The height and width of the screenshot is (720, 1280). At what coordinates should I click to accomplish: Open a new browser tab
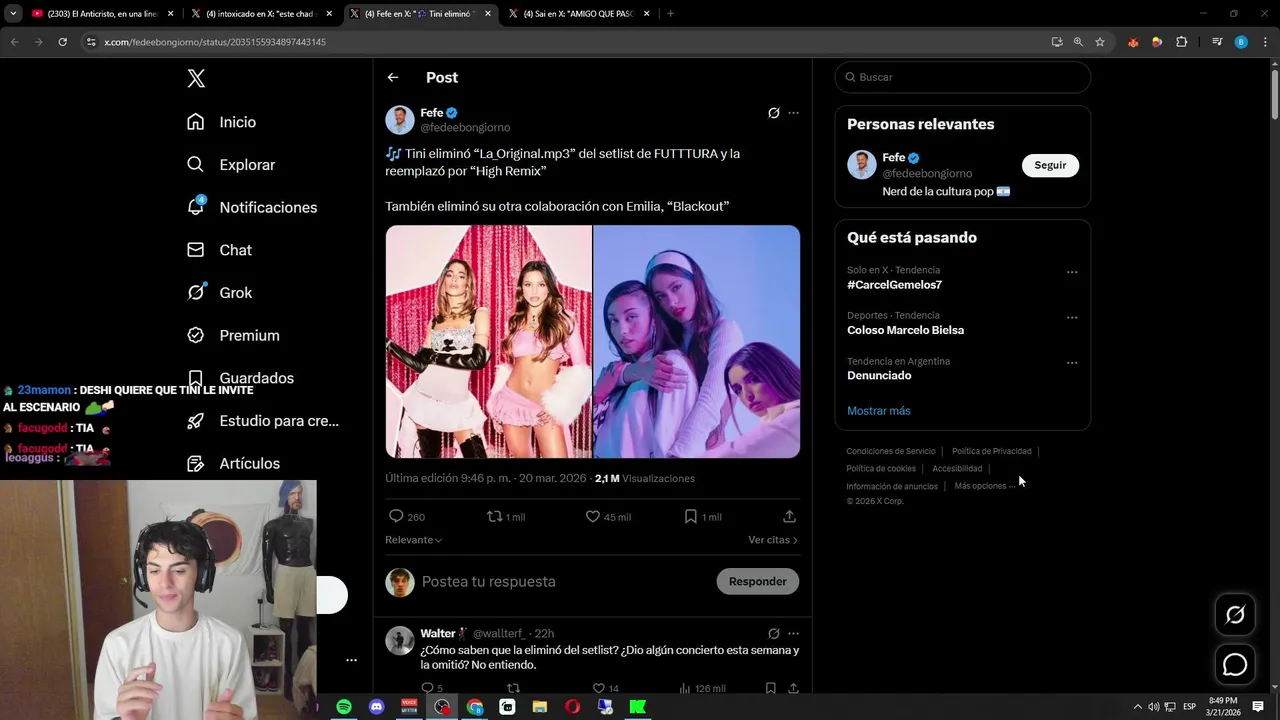(670, 14)
